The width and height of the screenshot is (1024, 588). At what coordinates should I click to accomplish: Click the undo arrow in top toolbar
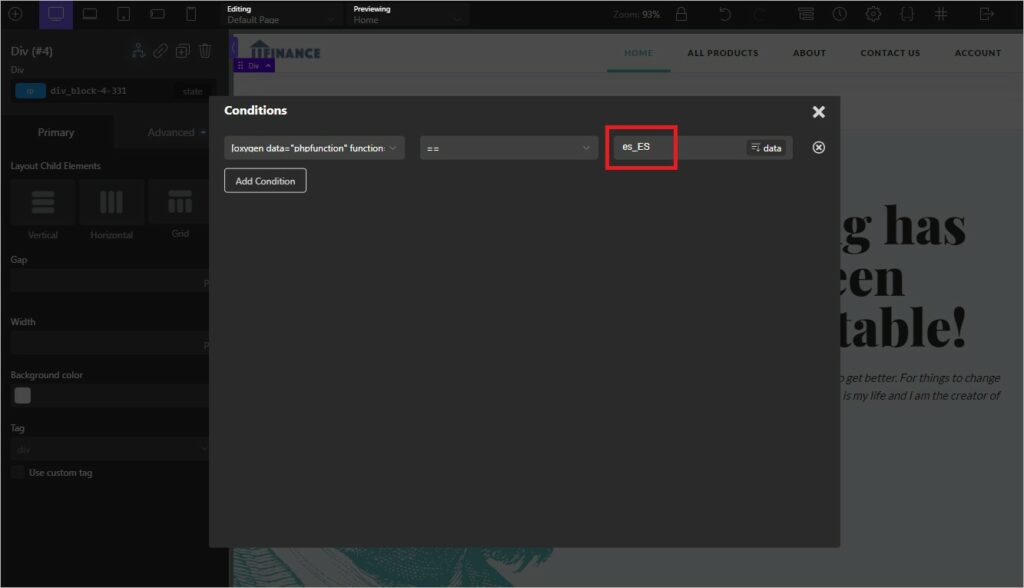click(x=725, y=14)
